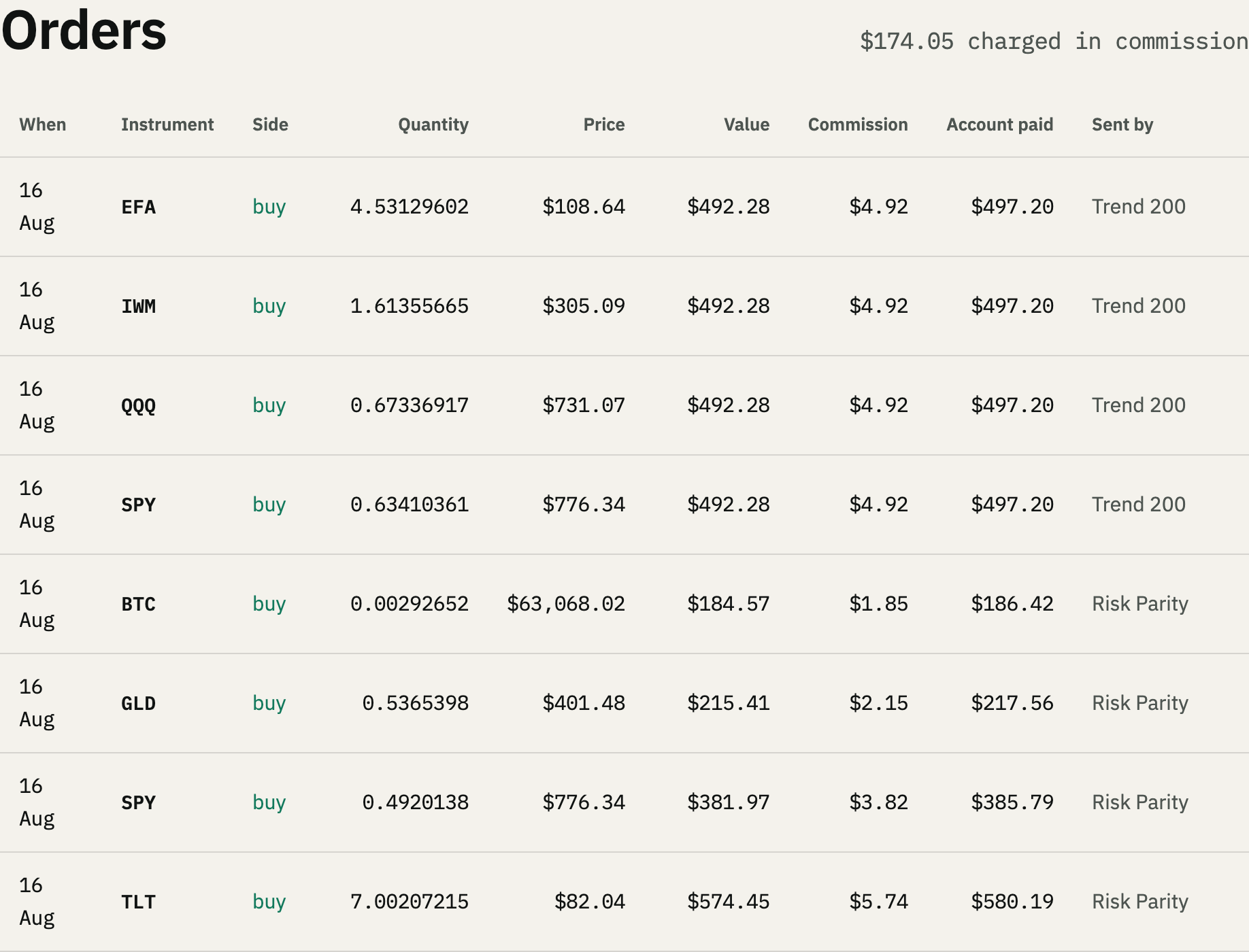Click the TLT commission $5.74
The height and width of the screenshot is (952, 1249).
coord(879,902)
